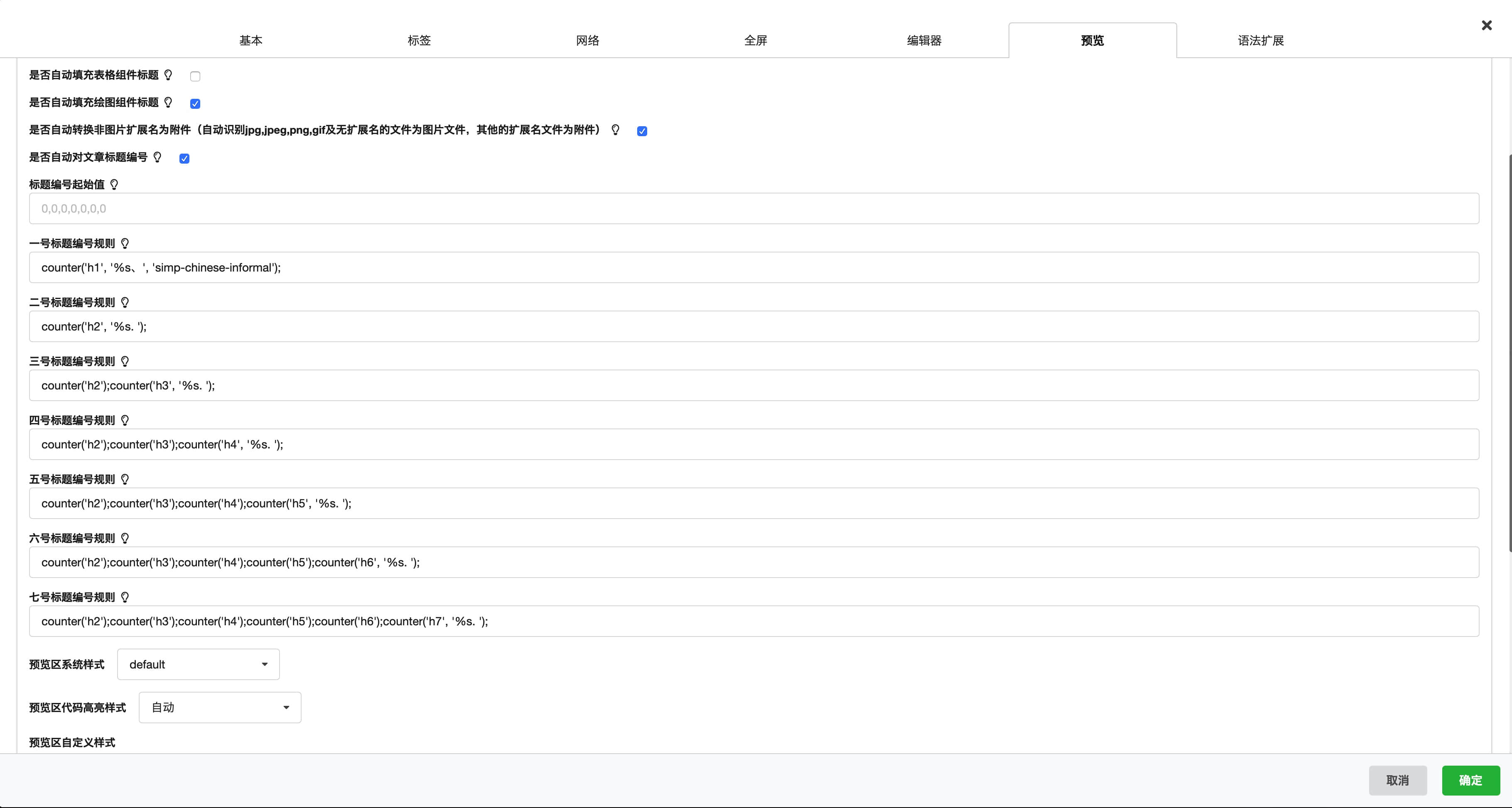The width and height of the screenshot is (1512, 808).
Task: Click hint bulb next to 标题编号起始值
Action: click(115, 185)
